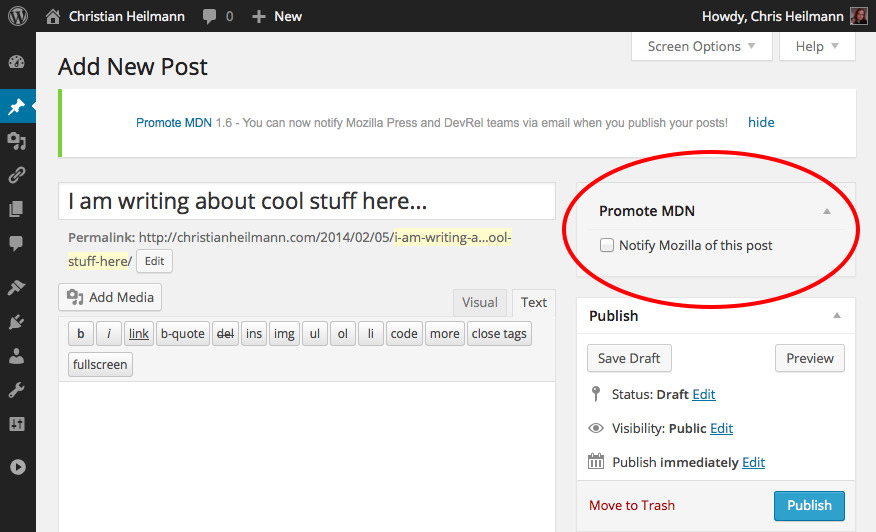Collapse the Promote MDN panel
Image resolution: width=876 pixels, height=532 pixels.
coord(827,211)
